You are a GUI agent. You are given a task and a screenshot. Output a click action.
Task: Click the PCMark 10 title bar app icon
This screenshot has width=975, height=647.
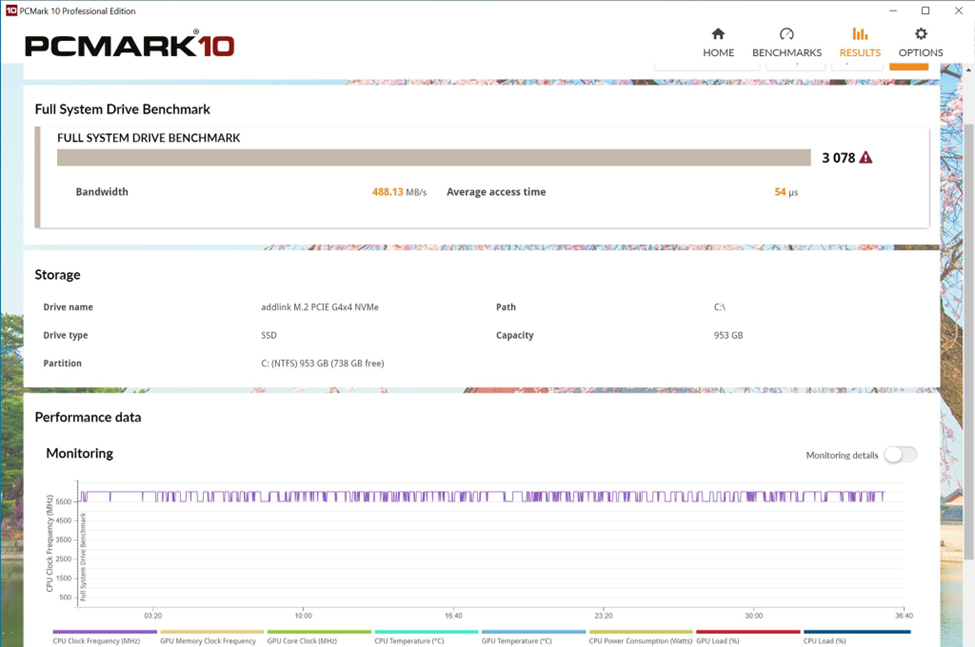11,11
